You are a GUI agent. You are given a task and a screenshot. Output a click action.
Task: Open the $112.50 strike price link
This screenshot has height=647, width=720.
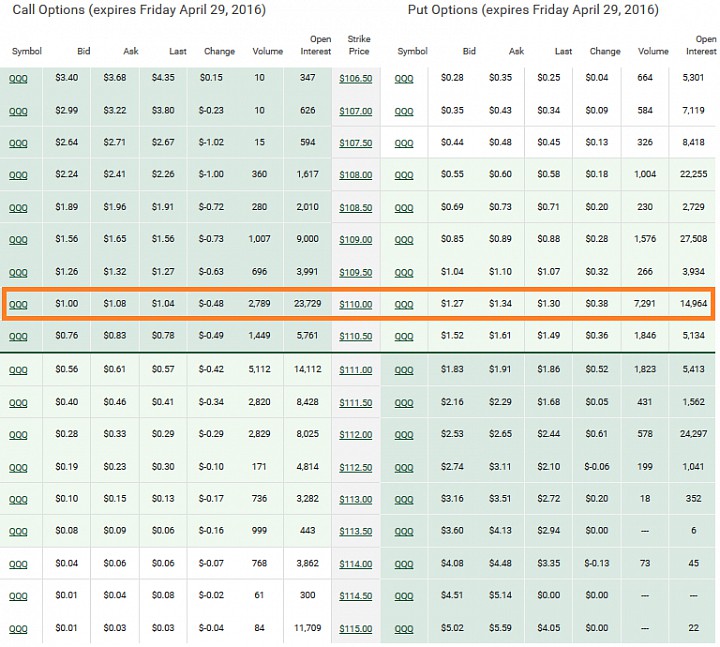[x=355, y=467]
